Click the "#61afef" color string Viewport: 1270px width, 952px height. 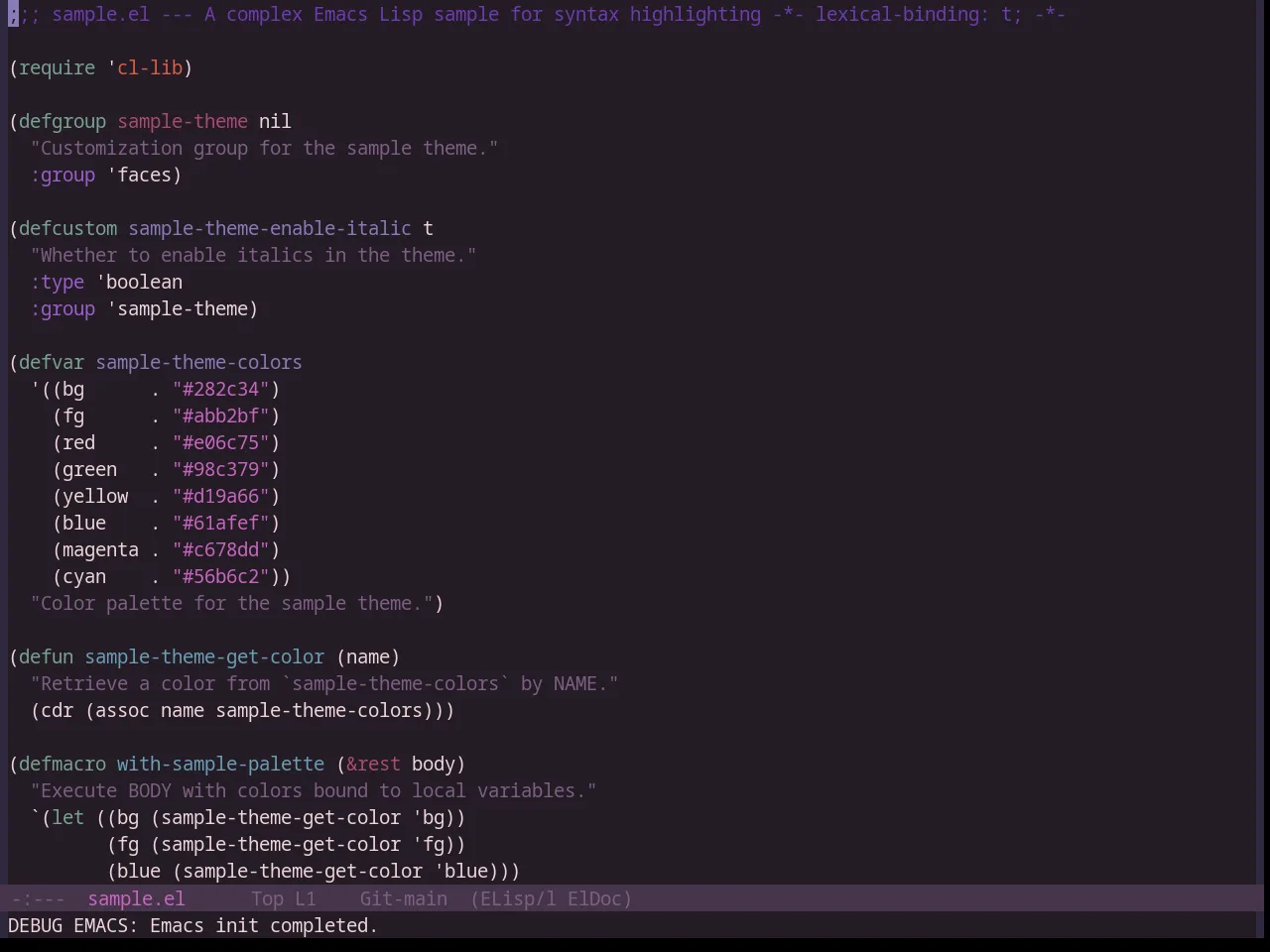tap(221, 523)
